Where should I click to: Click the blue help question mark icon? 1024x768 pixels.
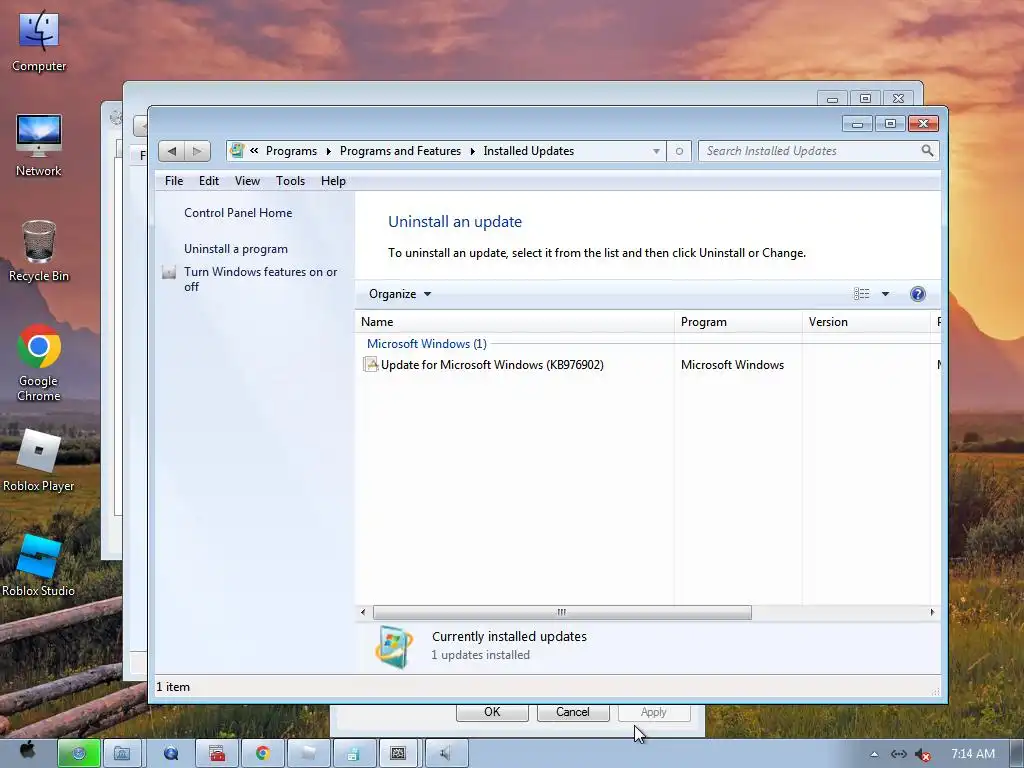(918, 294)
